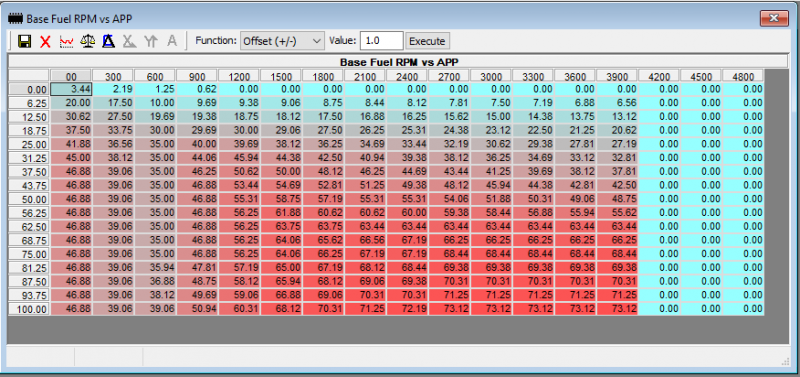This screenshot has height=377, width=800.
Task: Click the cell with value 72.19
Action: pyautogui.click(x=407, y=309)
